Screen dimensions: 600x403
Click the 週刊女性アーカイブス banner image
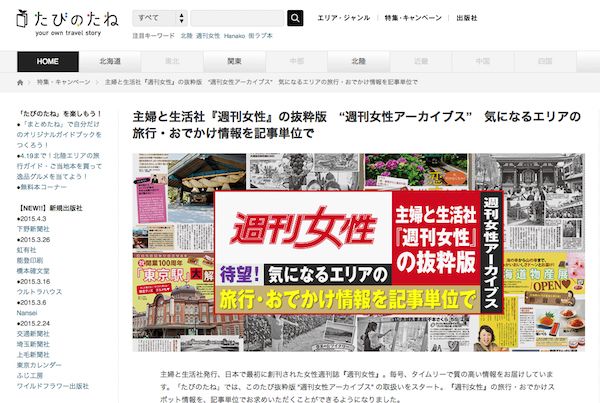coord(359,253)
